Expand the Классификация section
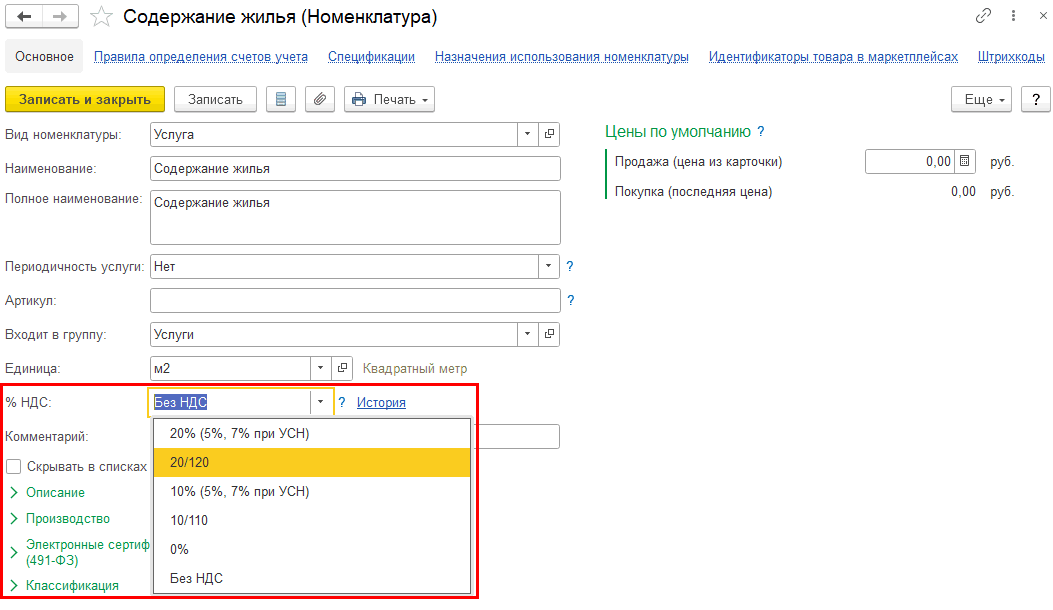Viewport: 1053px width, 610px height. pyautogui.click(x=72, y=585)
